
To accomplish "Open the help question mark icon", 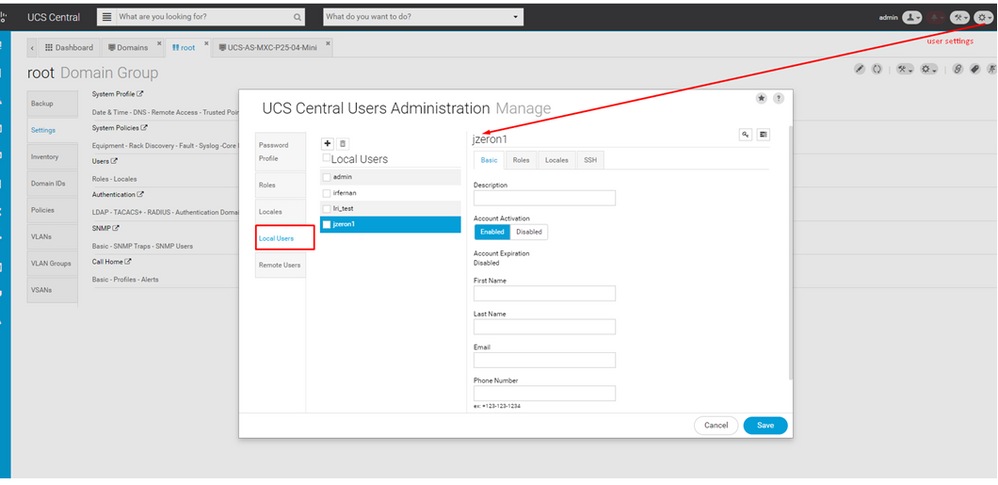I will (778, 98).
